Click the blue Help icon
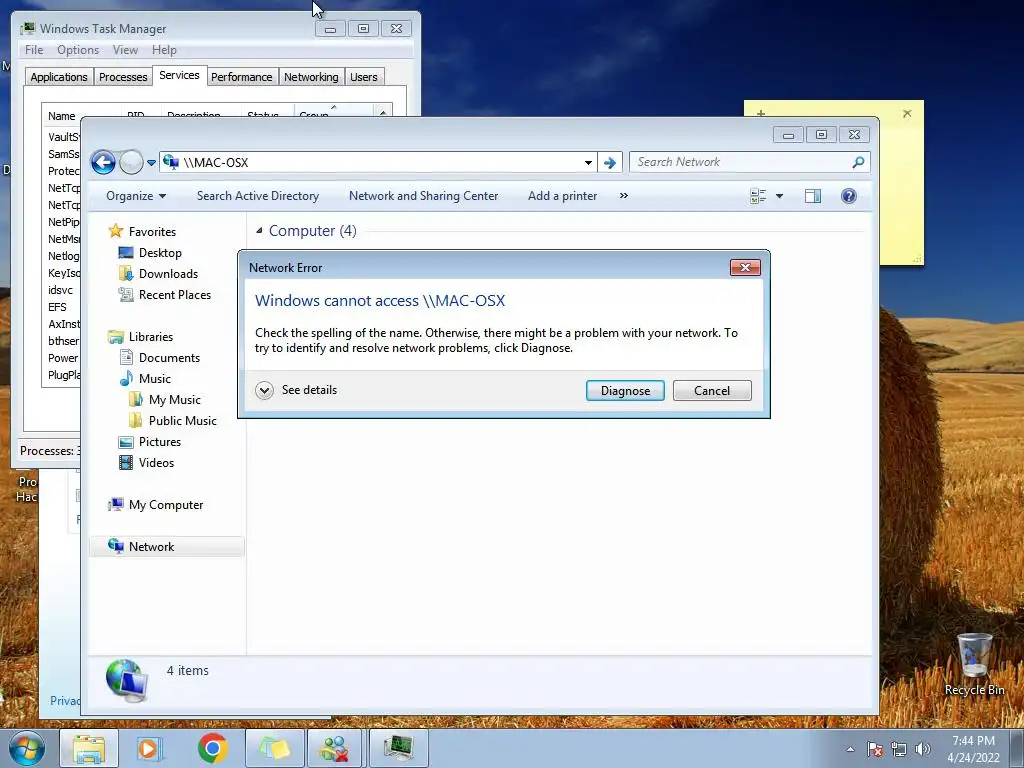This screenshot has width=1024, height=768. coord(848,196)
